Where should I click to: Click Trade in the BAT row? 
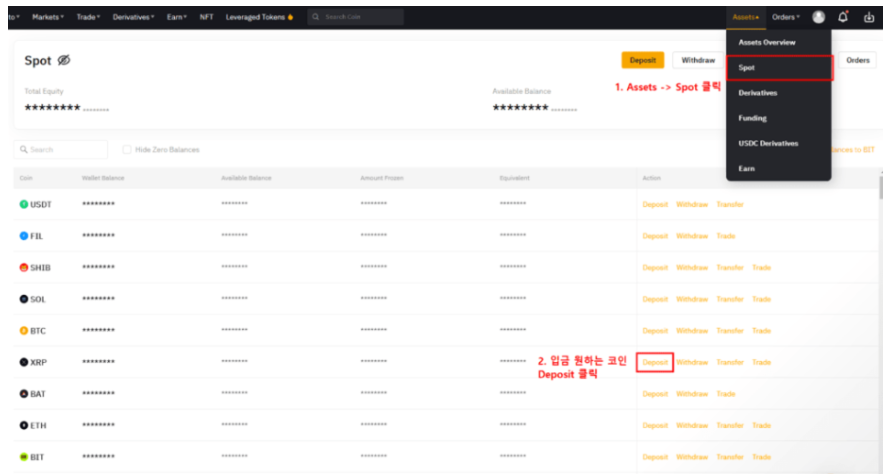tap(726, 393)
